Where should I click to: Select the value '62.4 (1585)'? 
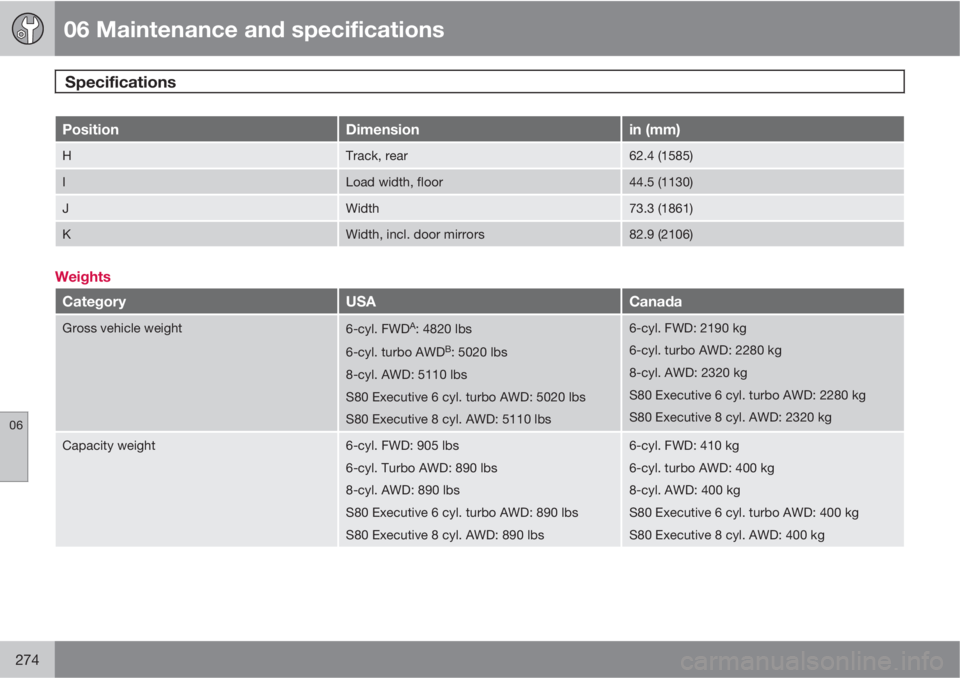pos(661,156)
